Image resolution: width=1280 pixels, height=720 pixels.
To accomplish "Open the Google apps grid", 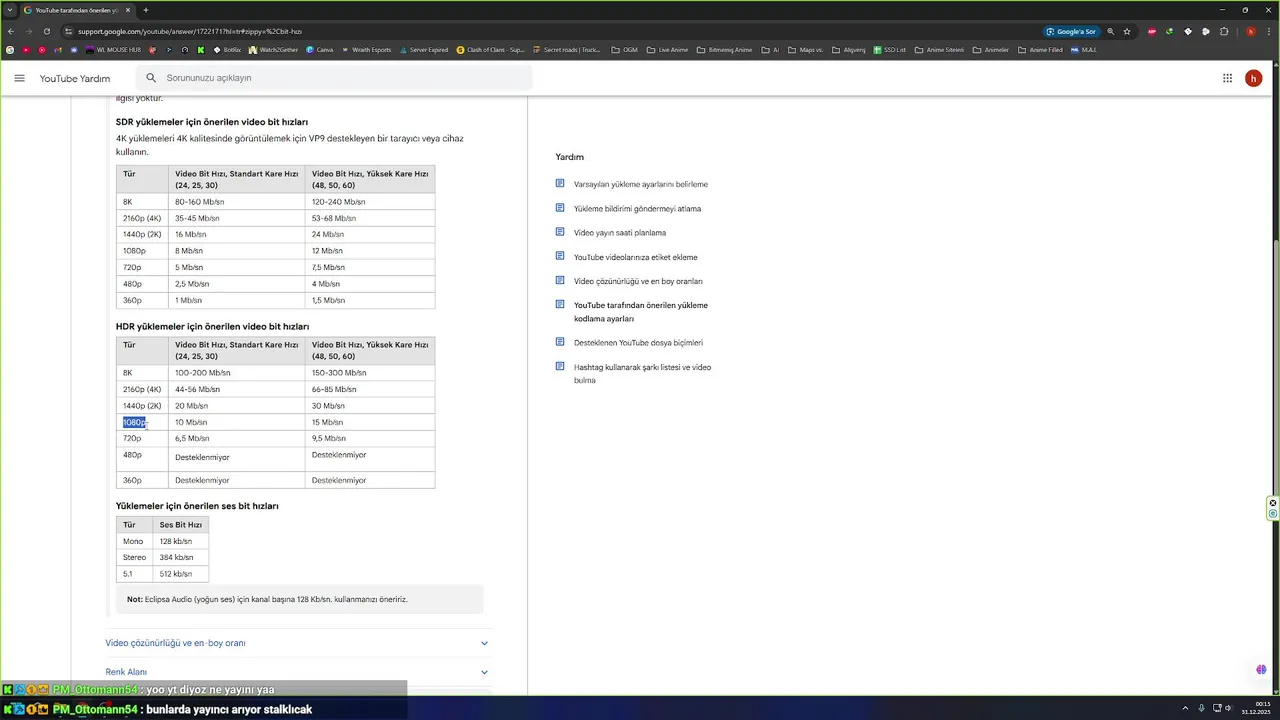I will (x=1227, y=78).
